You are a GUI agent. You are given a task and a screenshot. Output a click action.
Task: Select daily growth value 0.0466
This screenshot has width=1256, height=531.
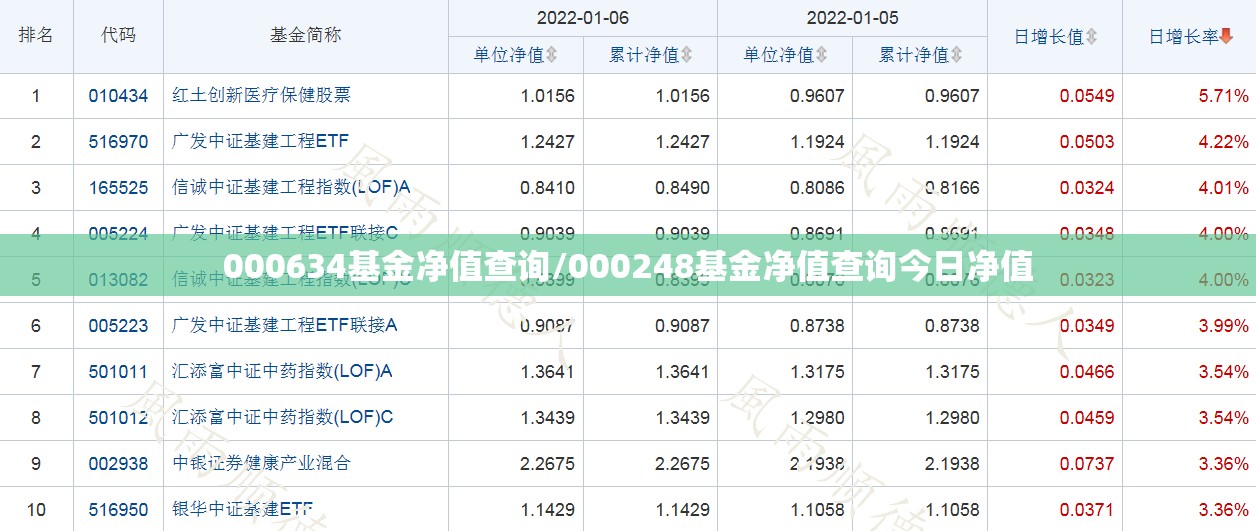pos(1087,372)
